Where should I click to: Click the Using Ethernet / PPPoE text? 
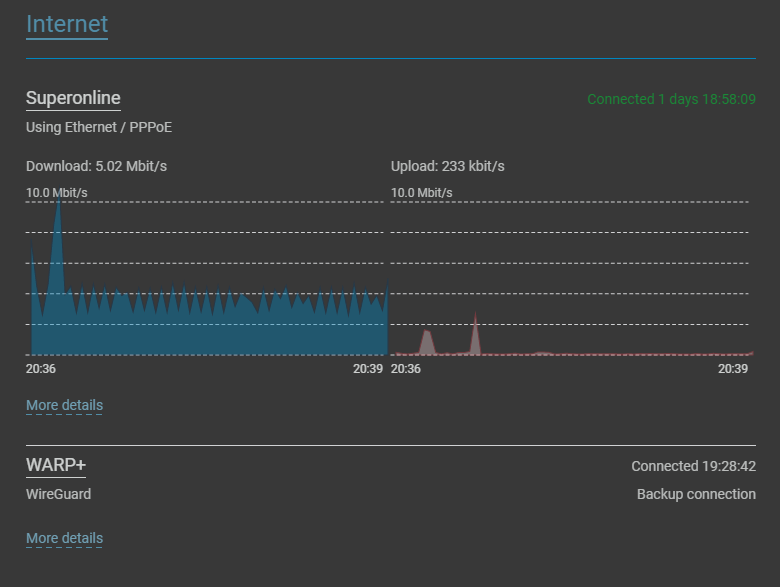tap(99, 127)
